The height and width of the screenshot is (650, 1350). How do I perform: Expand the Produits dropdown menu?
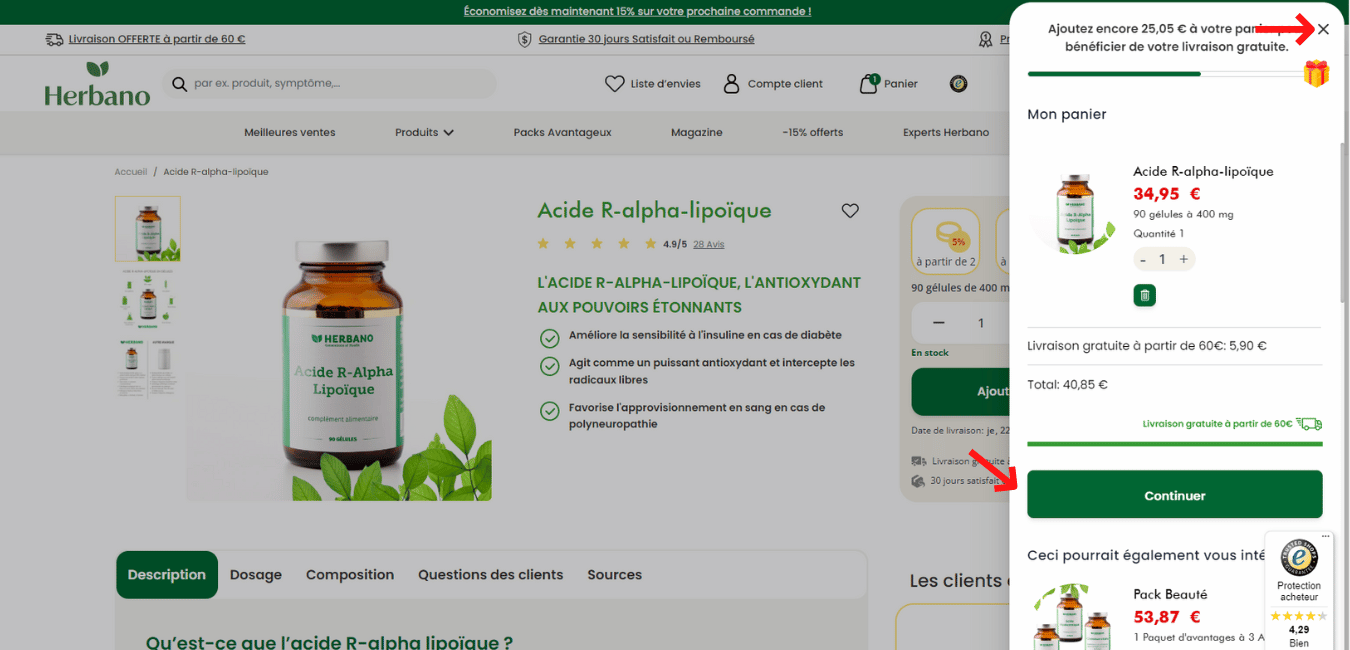pyautogui.click(x=424, y=132)
